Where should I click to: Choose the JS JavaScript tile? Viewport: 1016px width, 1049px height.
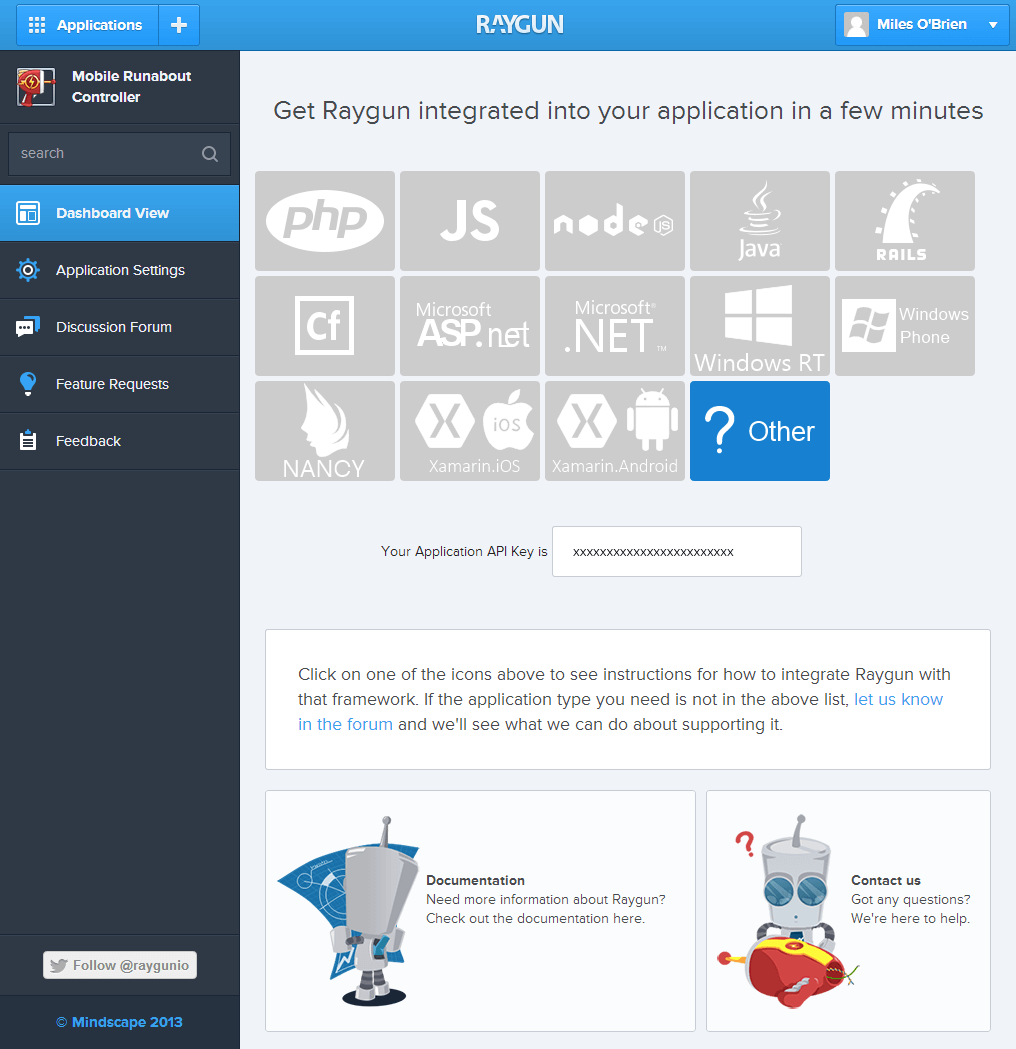point(470,221)
